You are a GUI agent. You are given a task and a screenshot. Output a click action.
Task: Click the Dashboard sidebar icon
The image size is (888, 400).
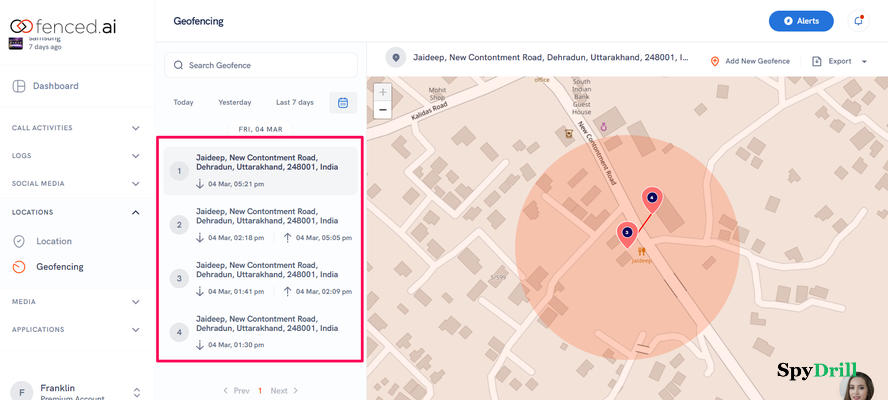tap(20, 86)
